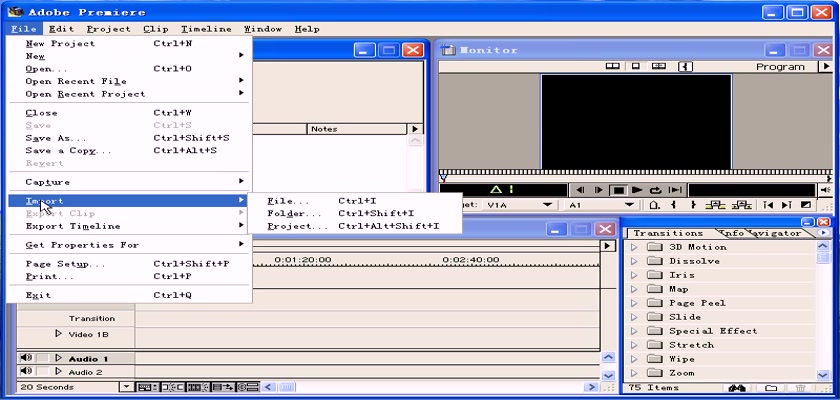The height and width of the screenshot is (400, 840).
Task: Click the Notes column header
Action: click(357, 129)
